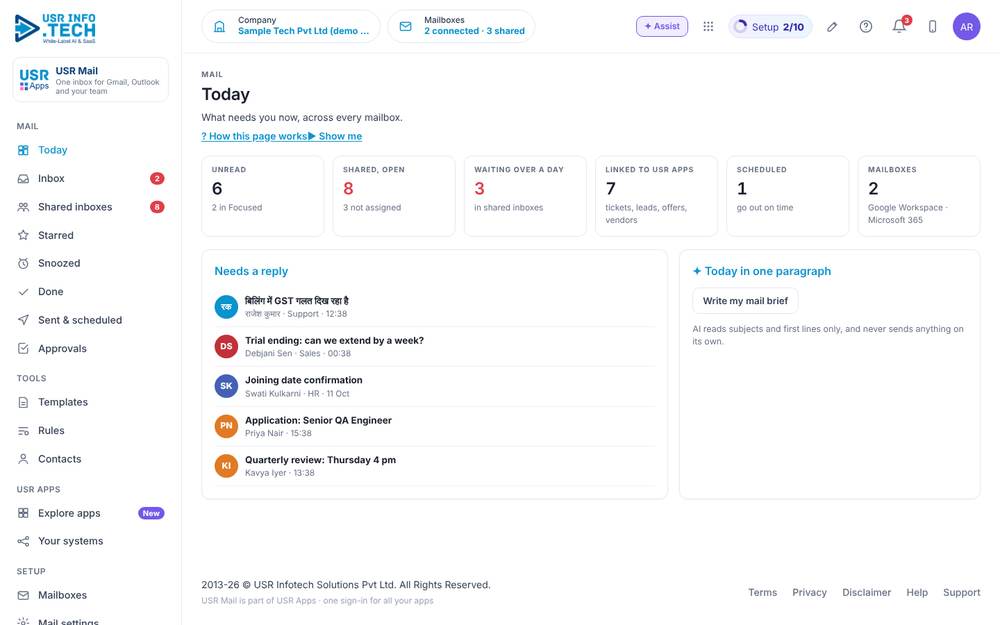Open the Setup 2/10 progress indicator

pyautogui.click(x=770, y=27)
